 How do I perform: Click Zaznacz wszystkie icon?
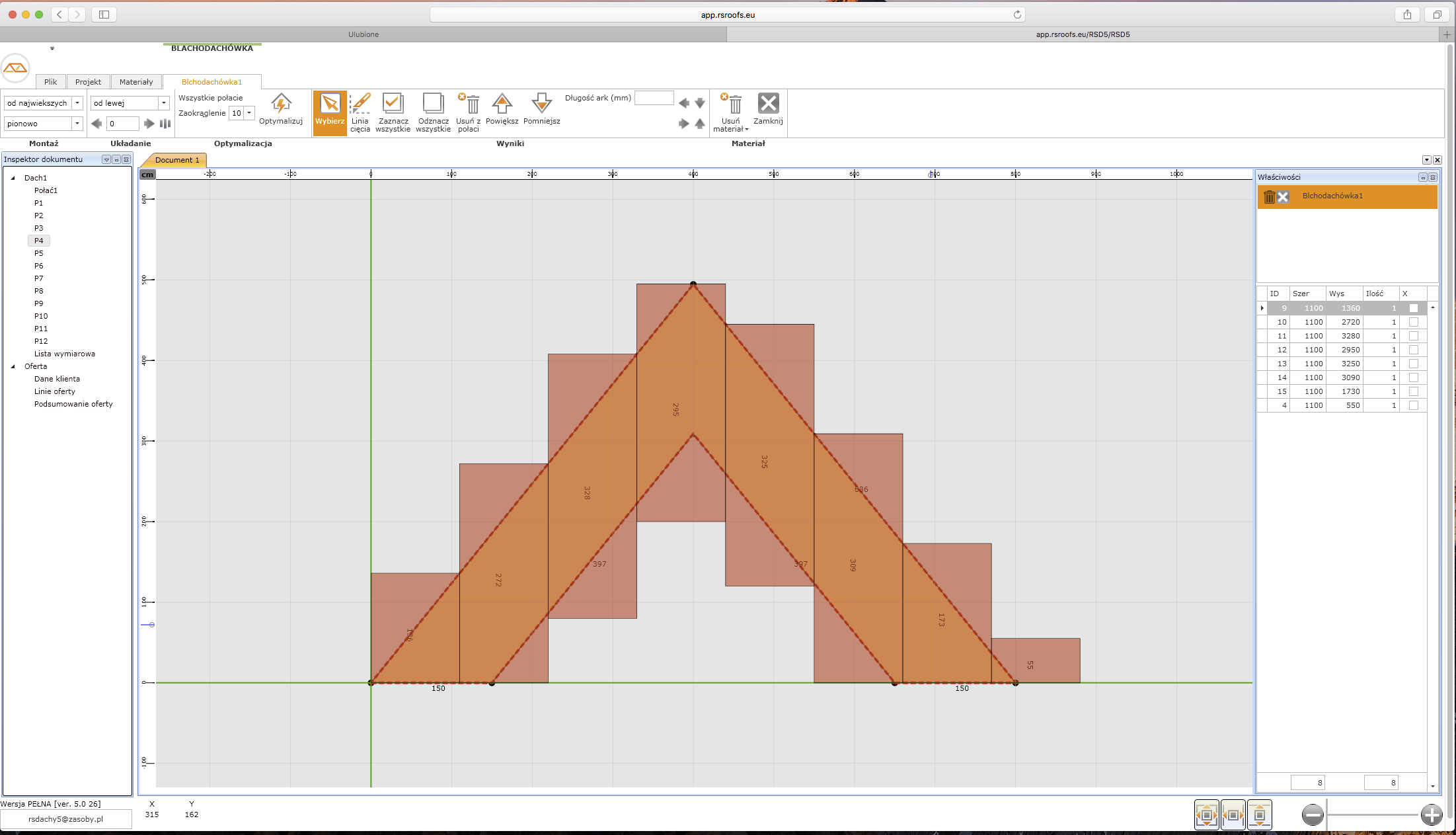[393, 104]
